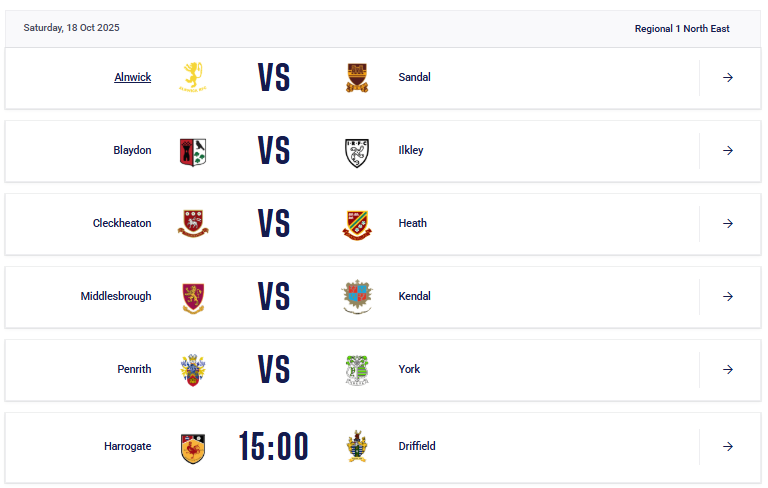Click the Driffield club crest
This screenshot has width=768, height=488.
pyautogui.click(x=357, y=447)
